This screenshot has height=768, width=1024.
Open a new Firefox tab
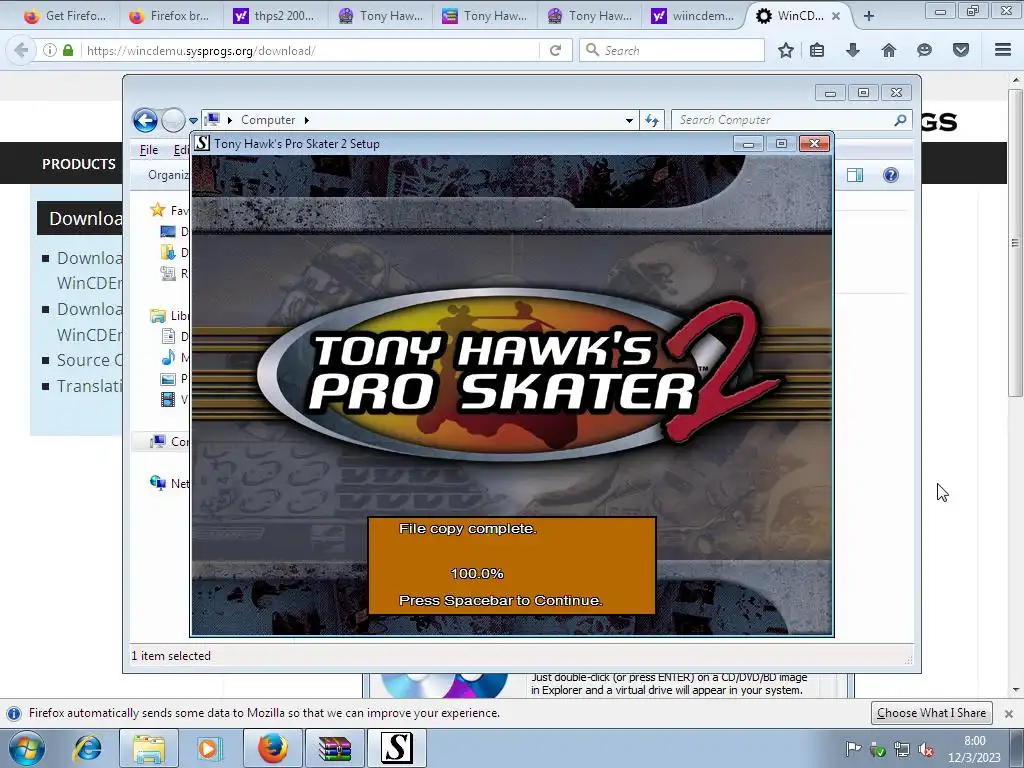pyautogui.click(x=869, y=16)
